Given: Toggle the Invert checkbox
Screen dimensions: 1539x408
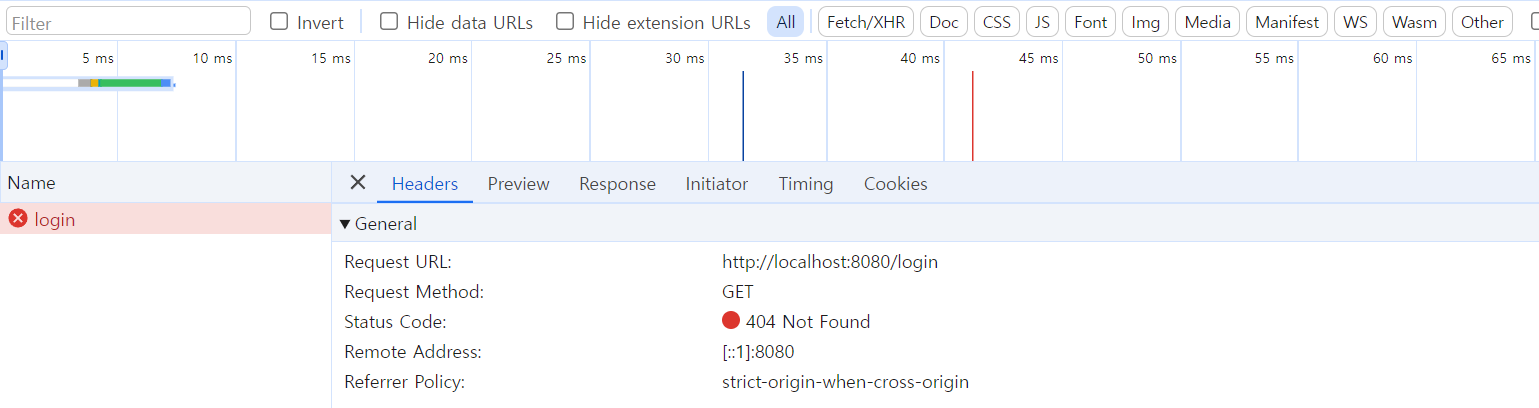Looking at the screenshot, I should coord(279,21).
